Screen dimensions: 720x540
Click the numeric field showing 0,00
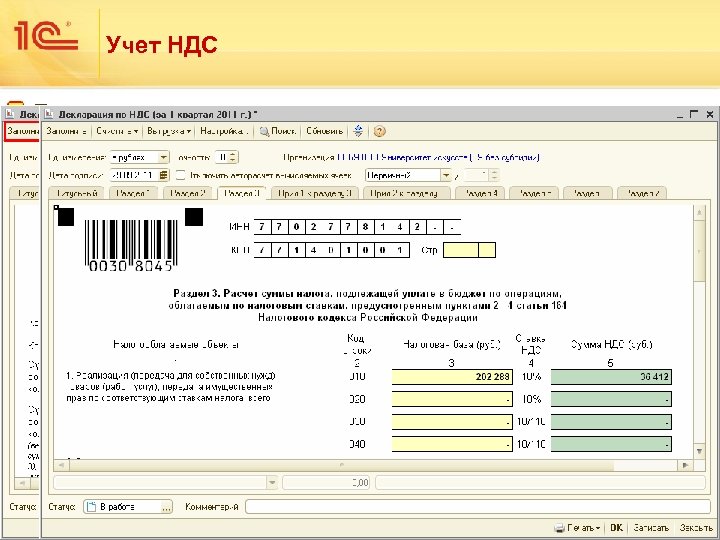click(x=326, y=483)
